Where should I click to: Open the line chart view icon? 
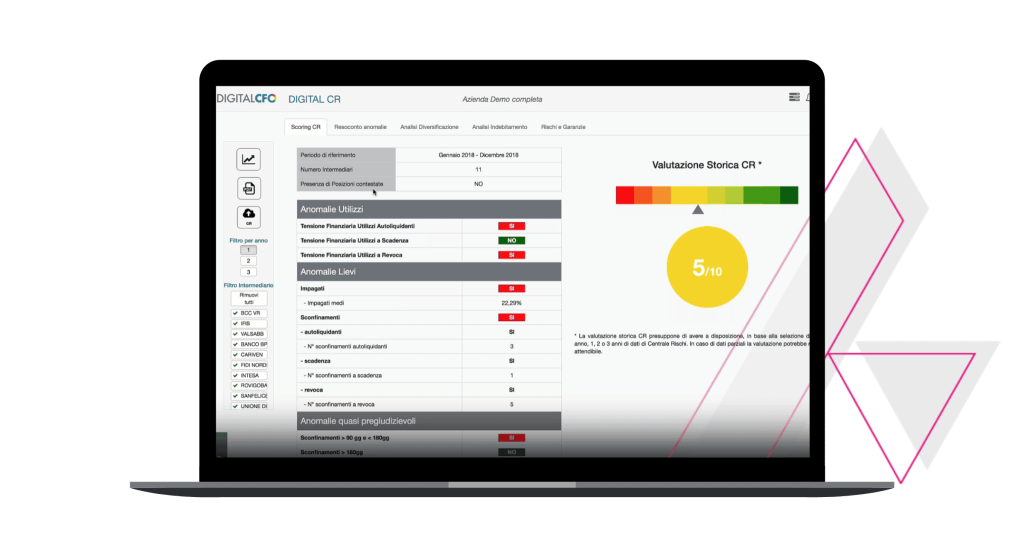(x=248, y=159)
